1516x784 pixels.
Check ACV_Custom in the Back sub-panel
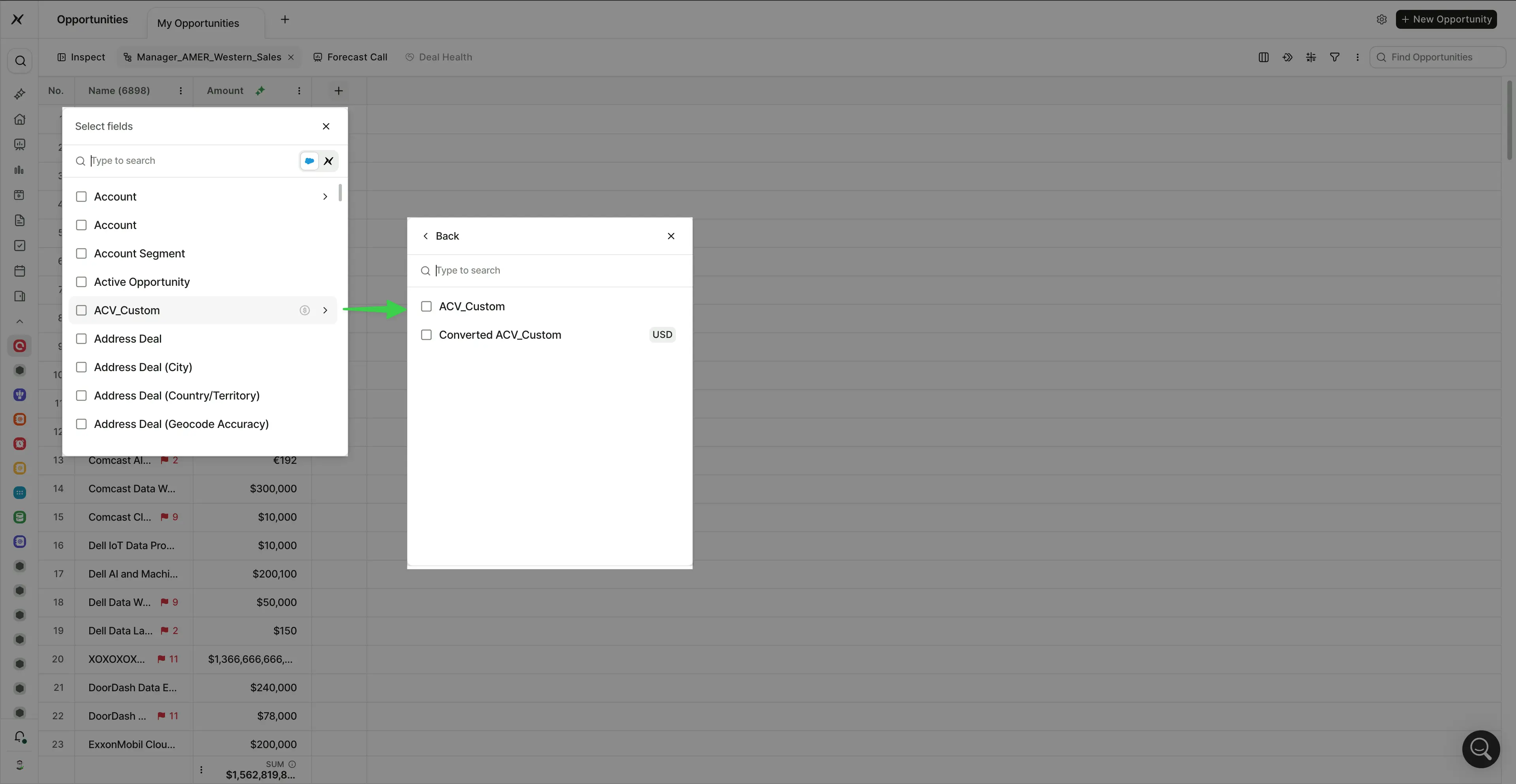426,307
